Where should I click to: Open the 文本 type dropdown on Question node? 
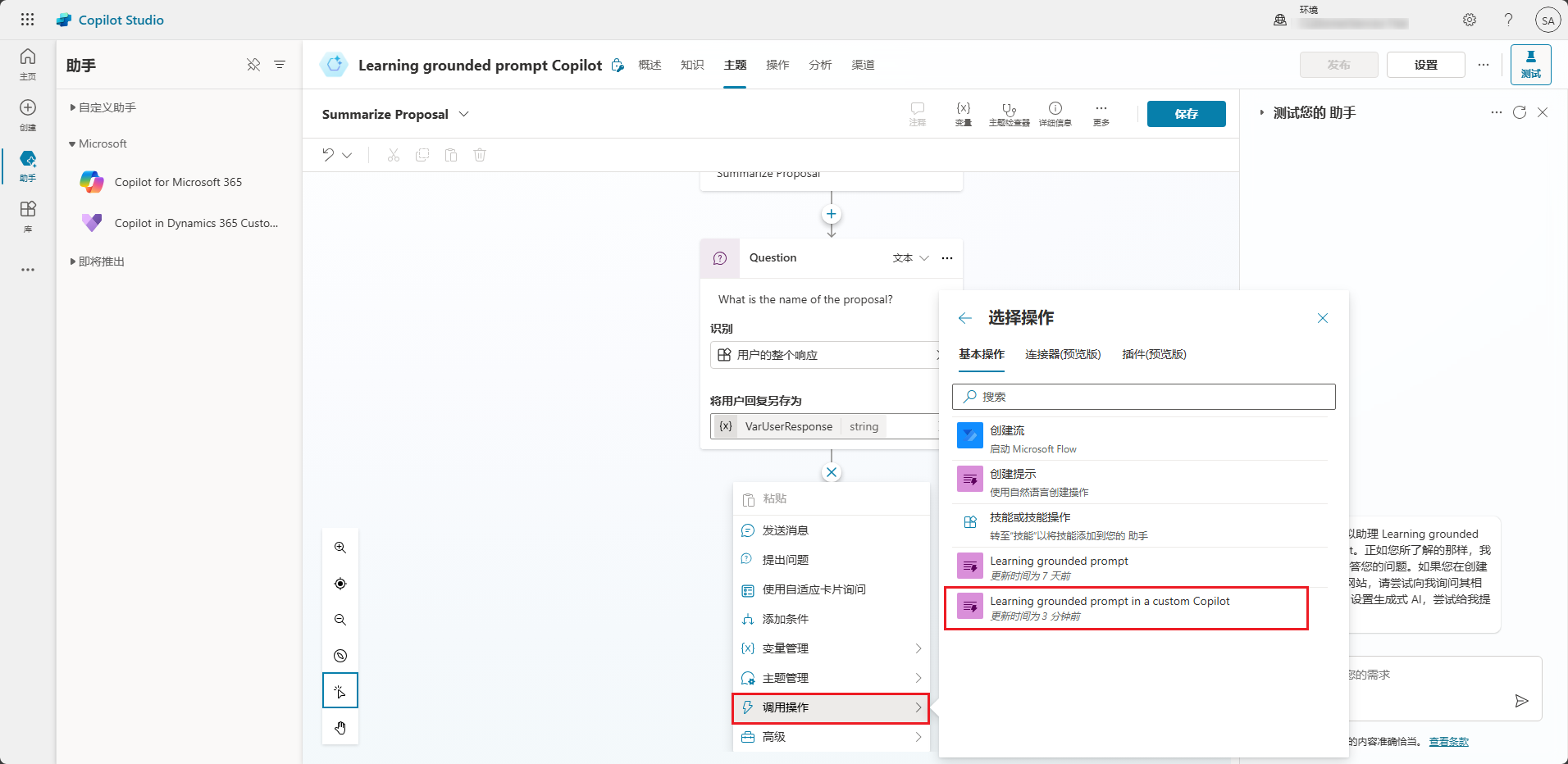[x=911, y=258]
